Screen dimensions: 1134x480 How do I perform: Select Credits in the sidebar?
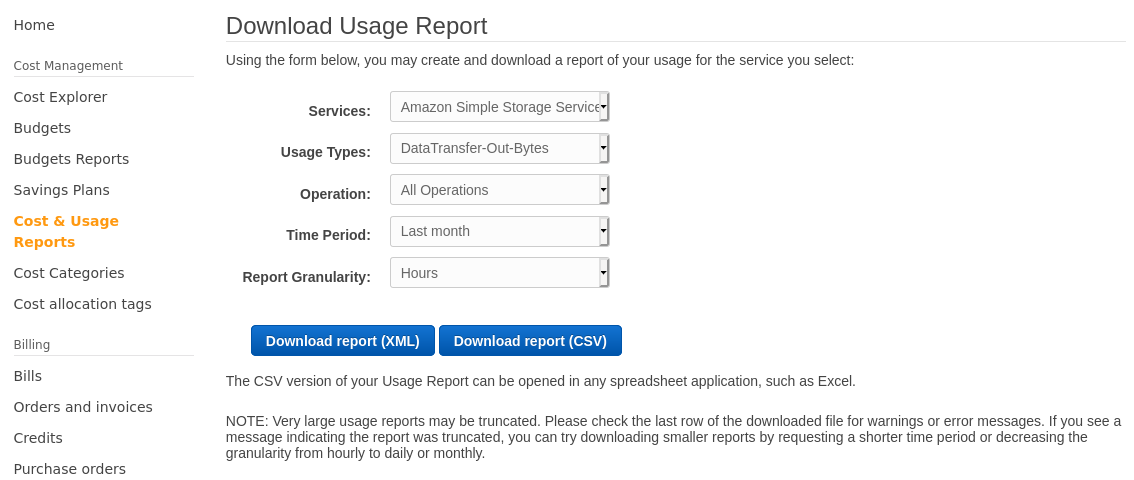pos(38,438)
